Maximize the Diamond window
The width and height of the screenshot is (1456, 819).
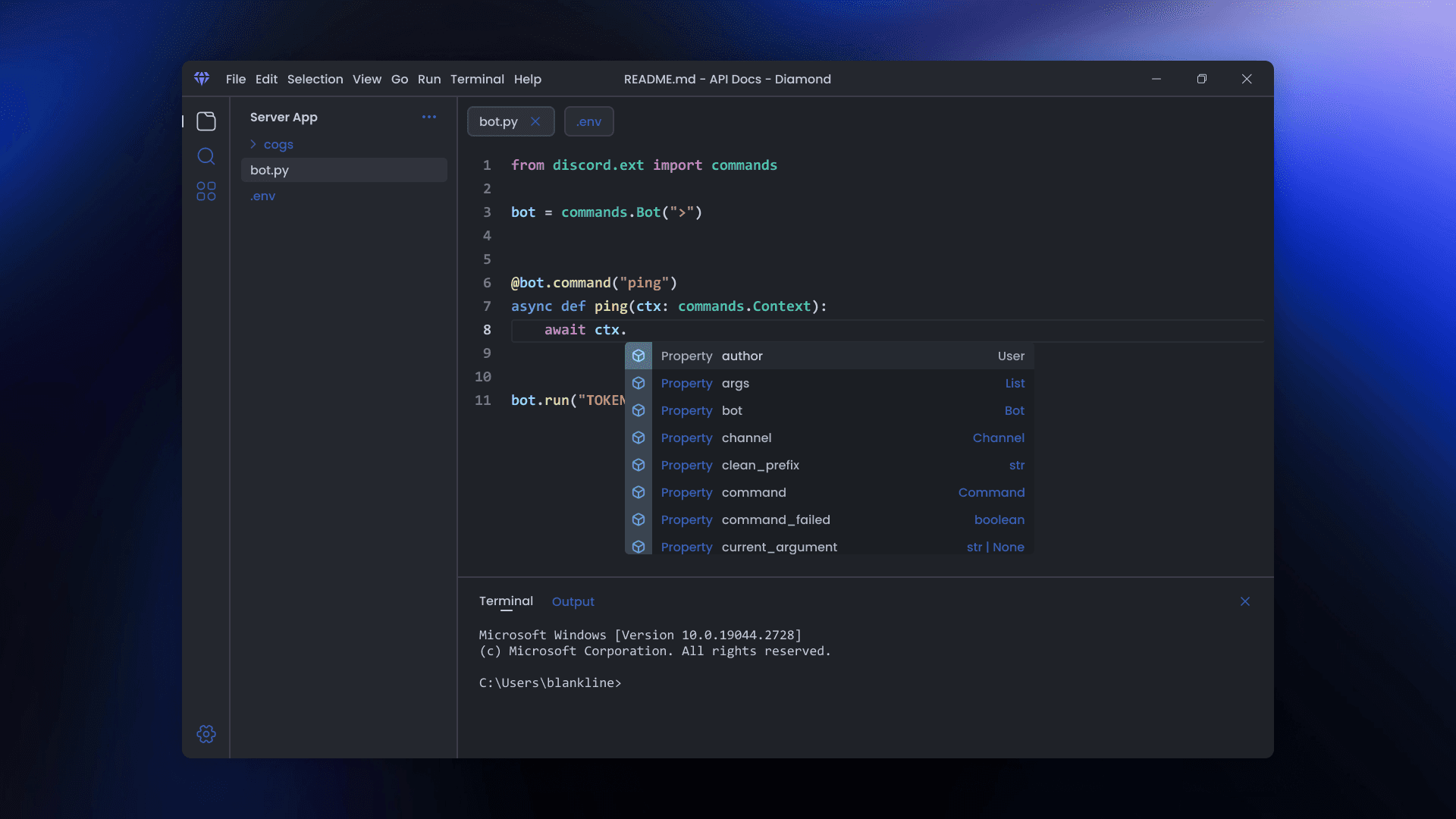point(1202,79)
